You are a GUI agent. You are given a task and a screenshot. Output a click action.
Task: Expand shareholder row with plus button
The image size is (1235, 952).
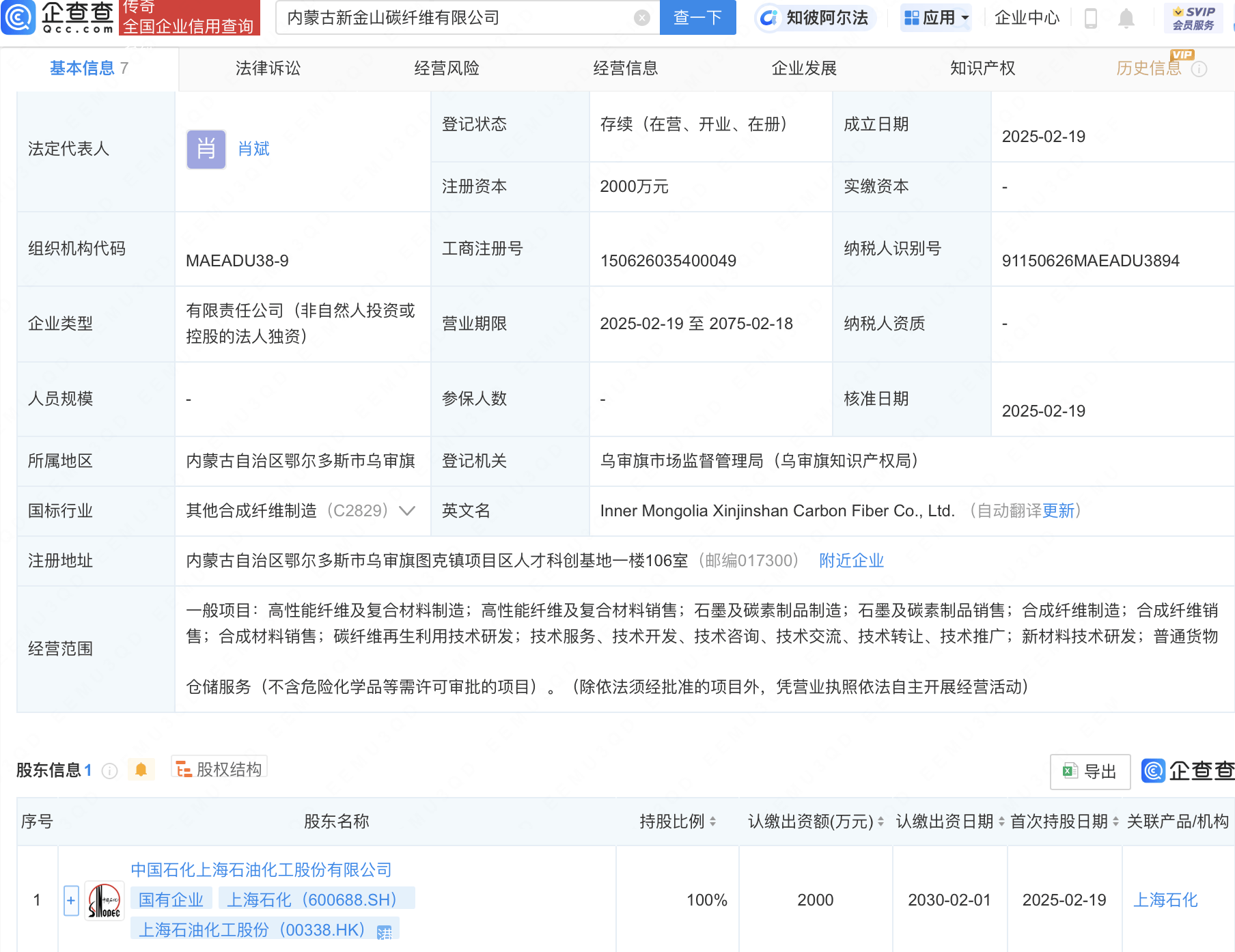coord(71,900)
